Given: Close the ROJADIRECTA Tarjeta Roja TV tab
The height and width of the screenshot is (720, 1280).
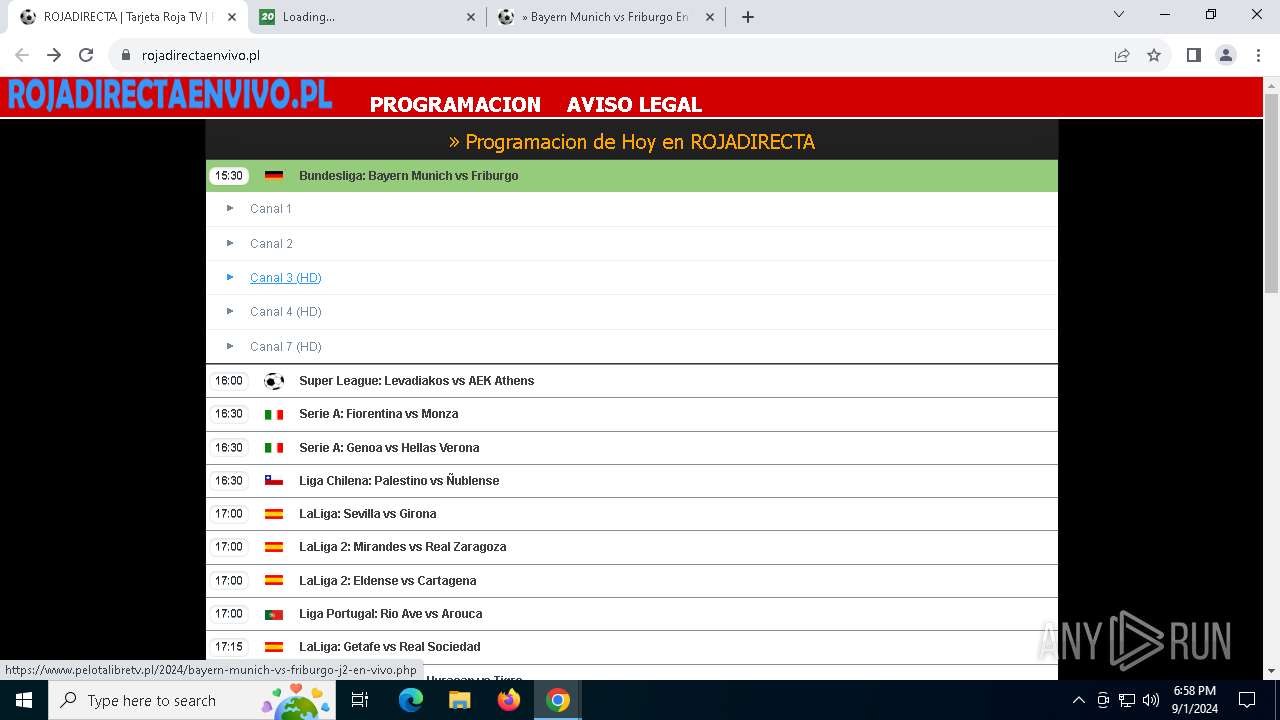Looking at the screenshot, I should tap(232, 17).
